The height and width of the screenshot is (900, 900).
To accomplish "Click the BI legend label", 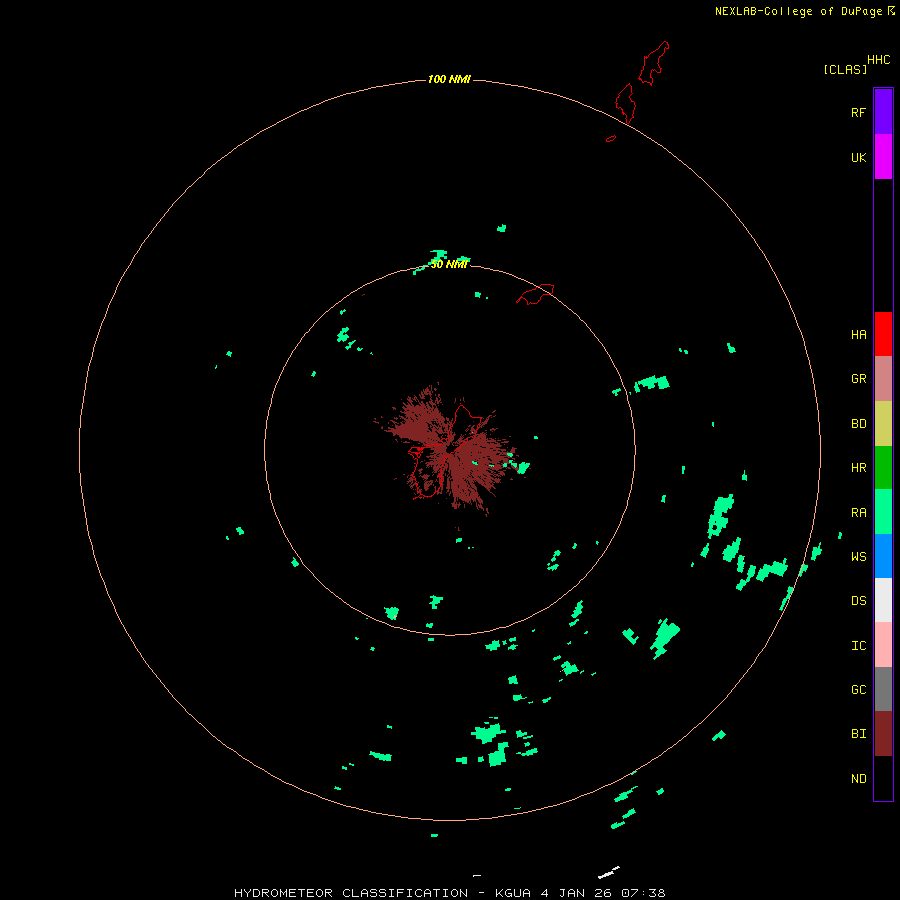I will (x=858, y=734).
